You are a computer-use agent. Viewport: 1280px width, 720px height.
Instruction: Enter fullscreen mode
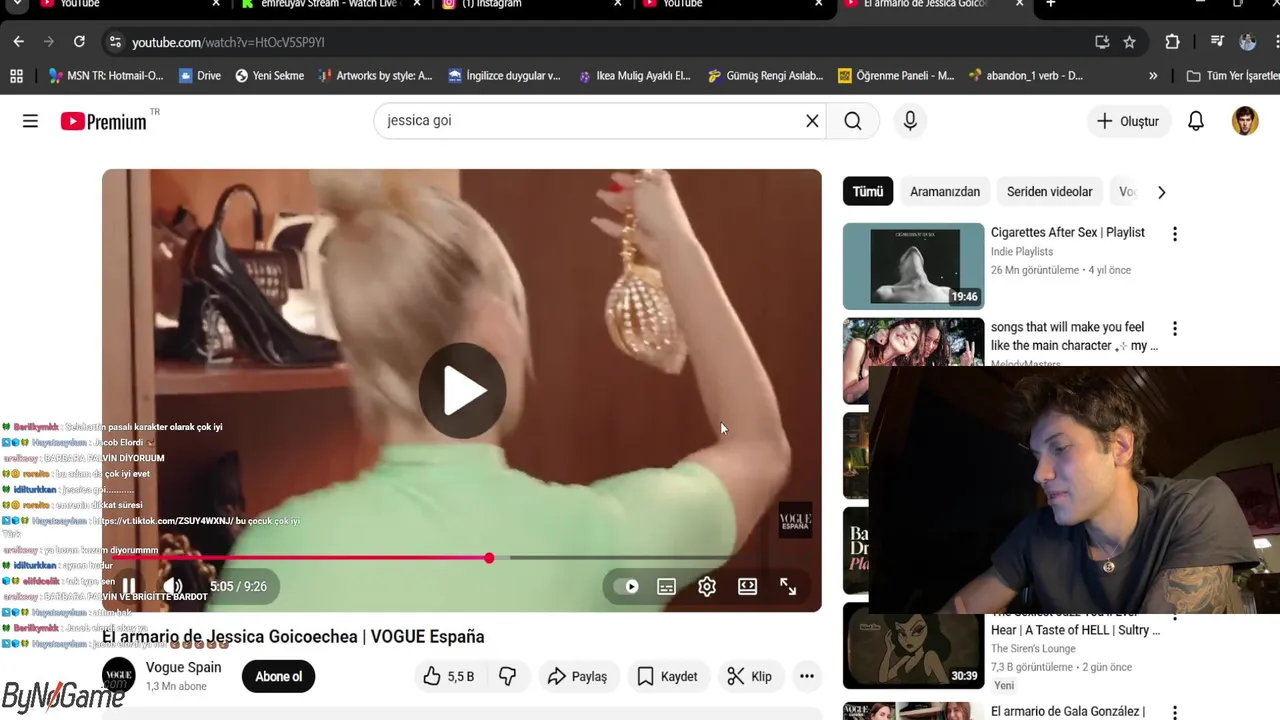[788, 587]
